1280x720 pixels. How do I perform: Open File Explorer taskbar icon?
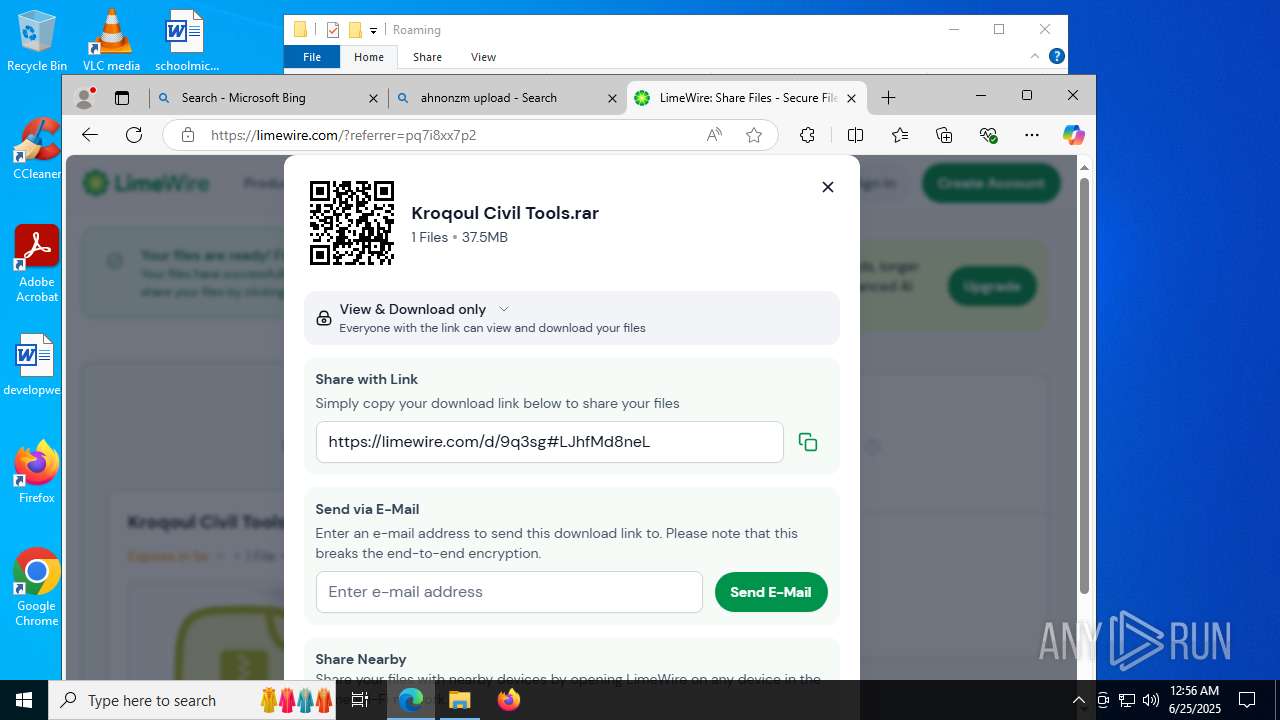pyautogui.click(x=459, y=700)
